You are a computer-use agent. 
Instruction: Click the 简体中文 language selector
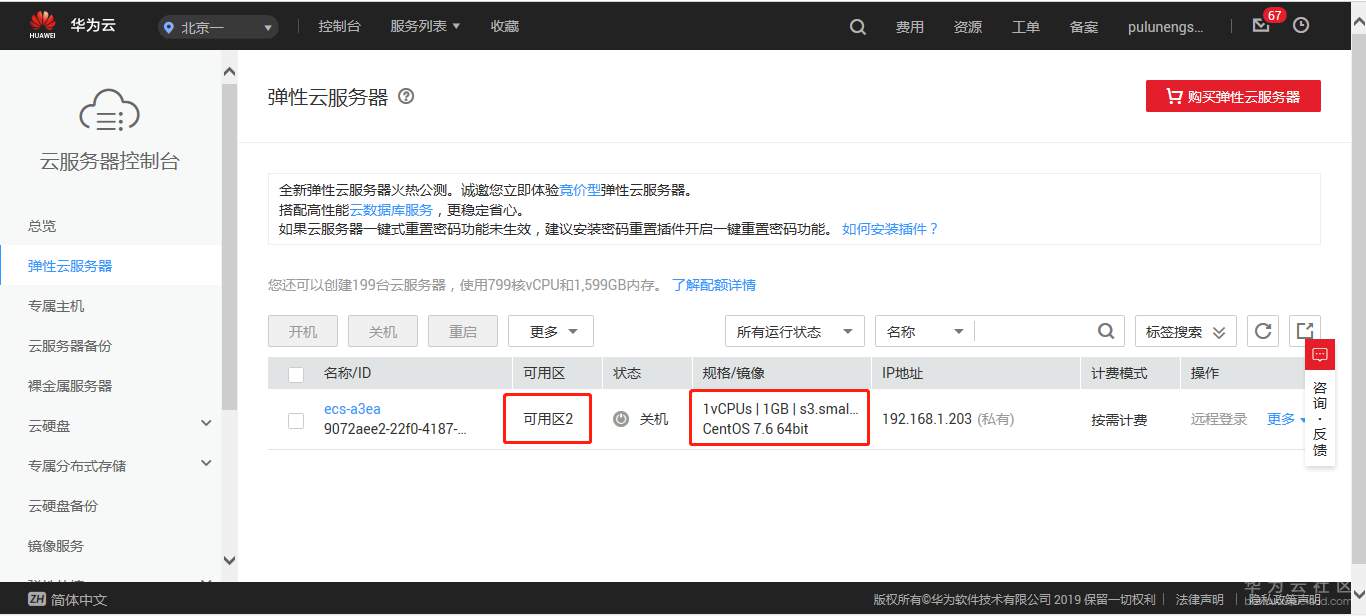point(79,600)
